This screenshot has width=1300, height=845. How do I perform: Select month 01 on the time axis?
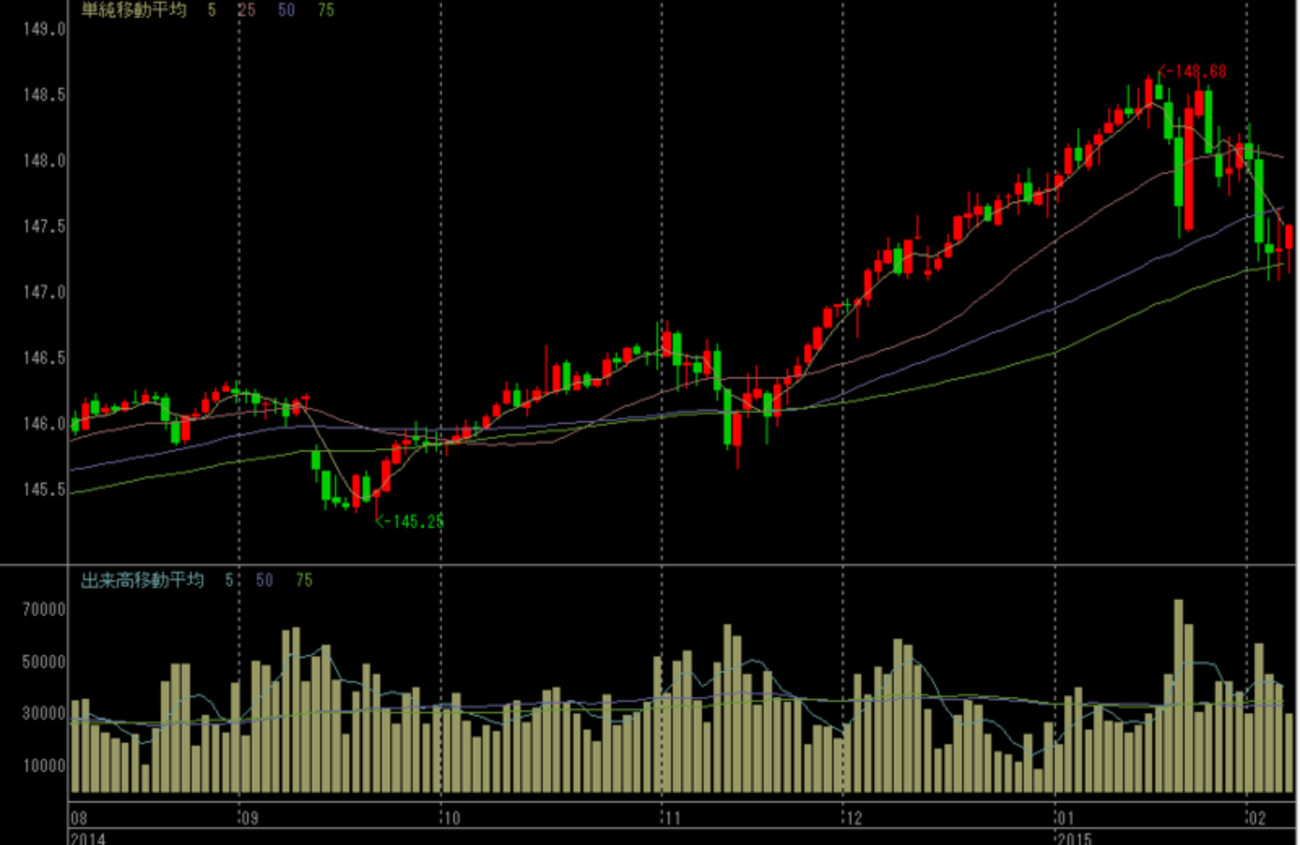coord(1066,818)
